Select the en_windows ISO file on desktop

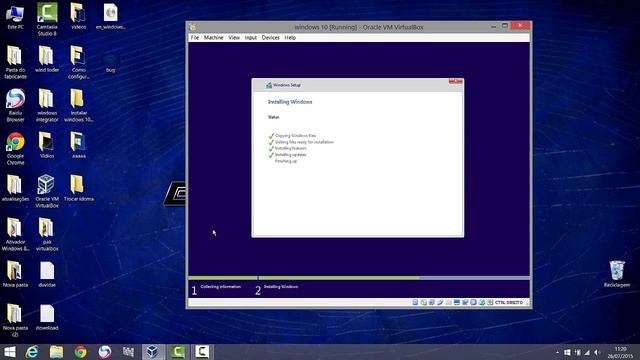(110, 17)
